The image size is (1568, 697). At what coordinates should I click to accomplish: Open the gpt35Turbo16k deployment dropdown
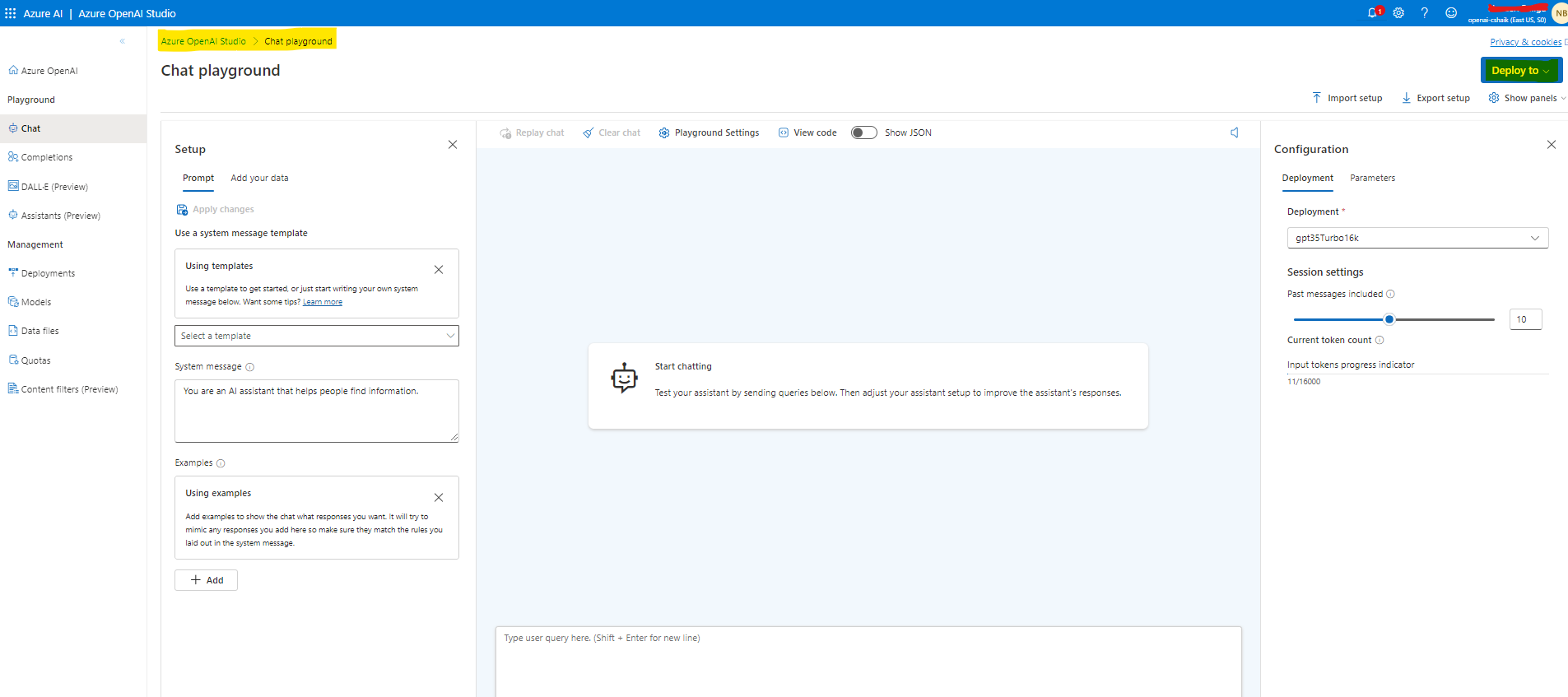click(x=1417, y=238)
